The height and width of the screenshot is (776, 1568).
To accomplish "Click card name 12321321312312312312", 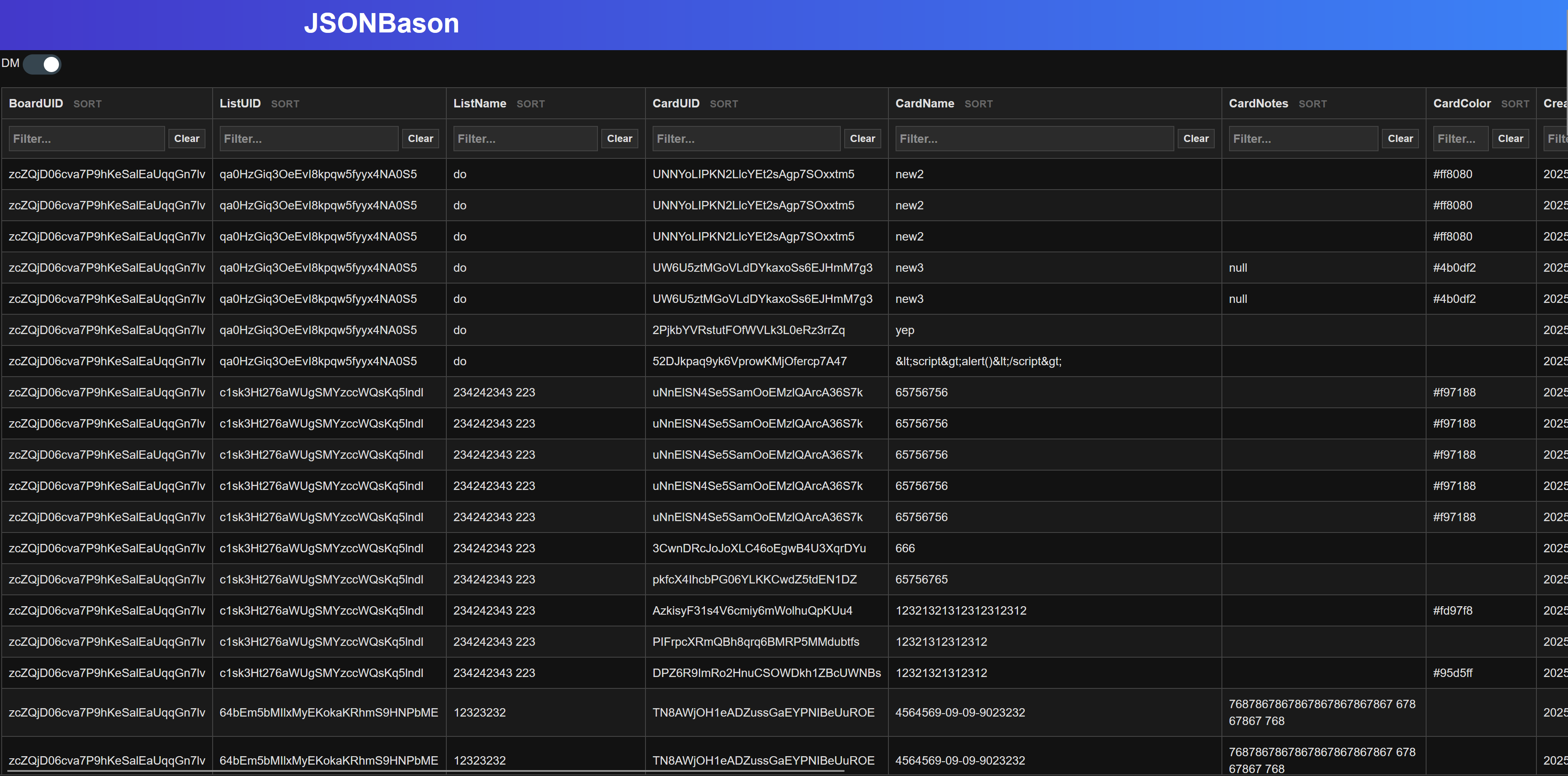I will 960,610.
